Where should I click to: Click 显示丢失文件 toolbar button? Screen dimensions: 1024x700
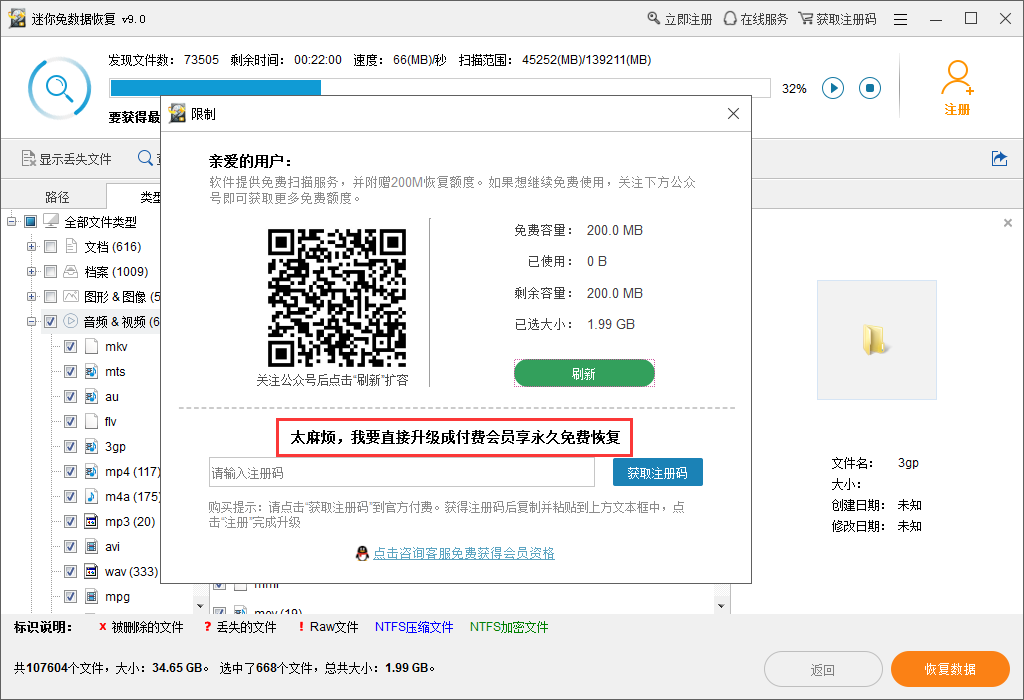(67, 159)
